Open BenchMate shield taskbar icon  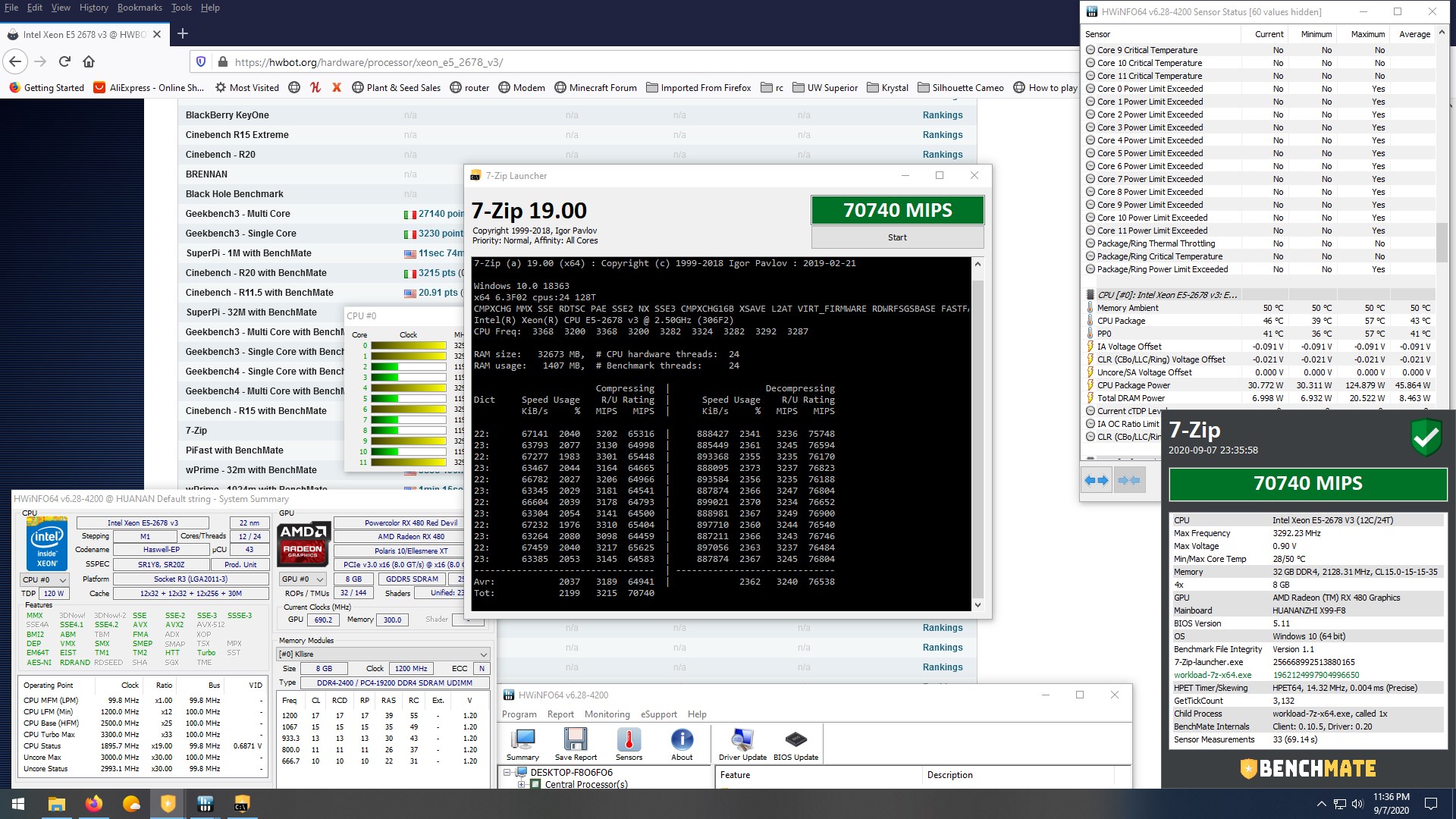(x=168, y=804)
